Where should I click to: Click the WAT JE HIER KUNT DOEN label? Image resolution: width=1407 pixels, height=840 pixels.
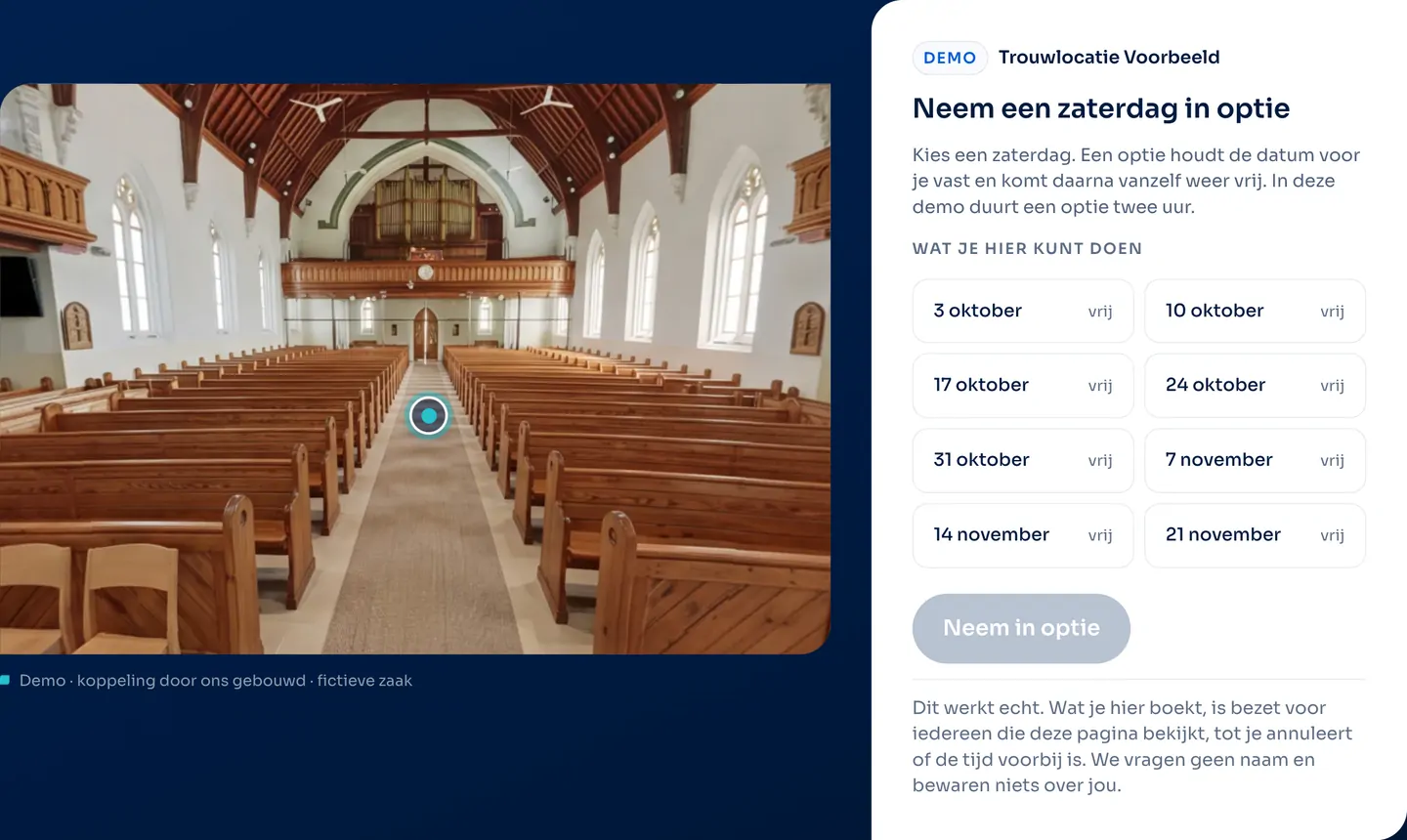[x=1027, y=248]
